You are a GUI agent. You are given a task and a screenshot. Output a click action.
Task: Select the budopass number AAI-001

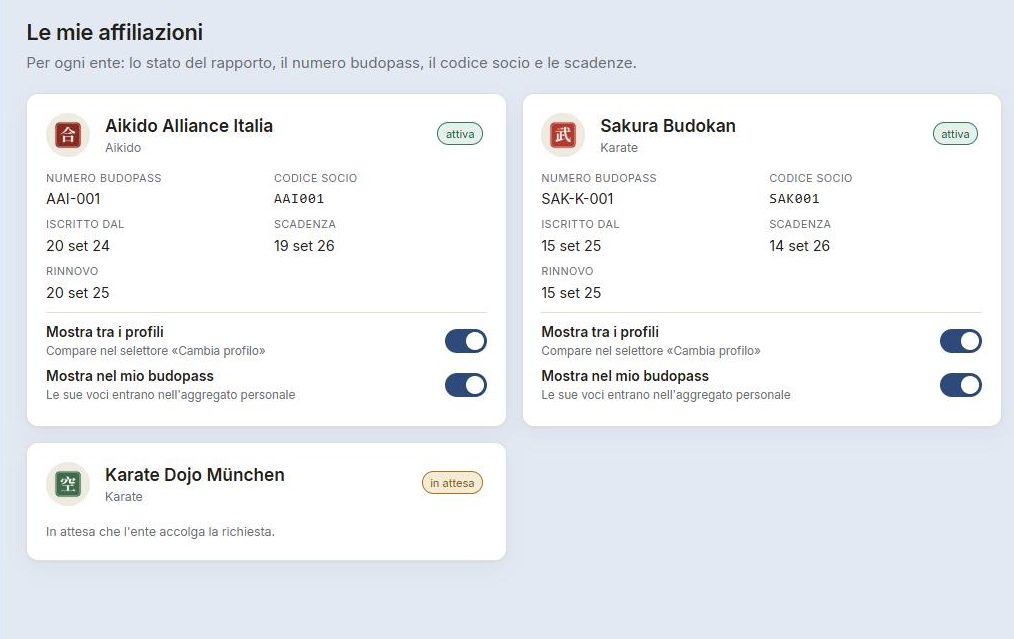[x=73, y=199]
